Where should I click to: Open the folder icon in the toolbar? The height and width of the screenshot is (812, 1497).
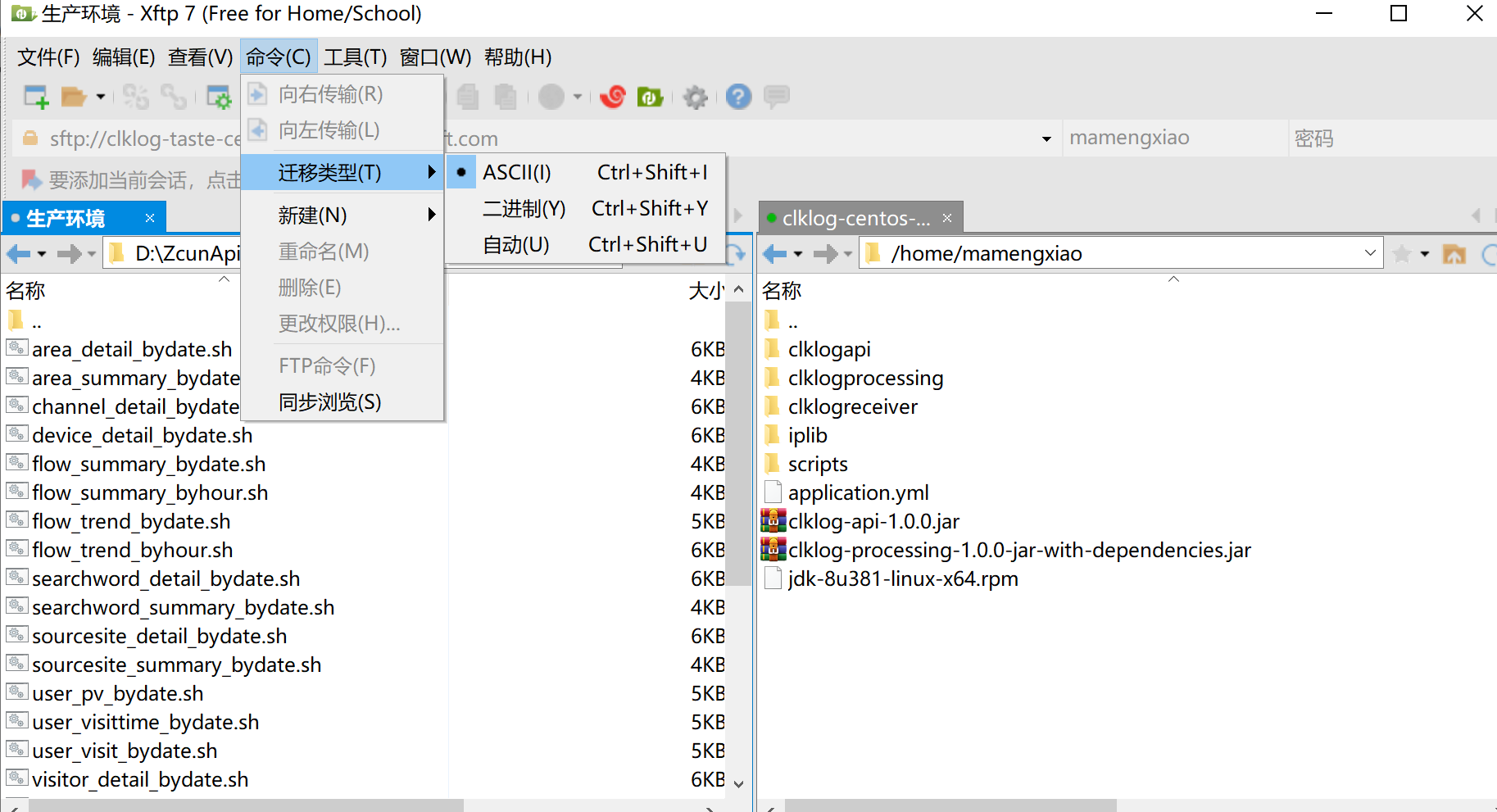[x=74, y=97]
